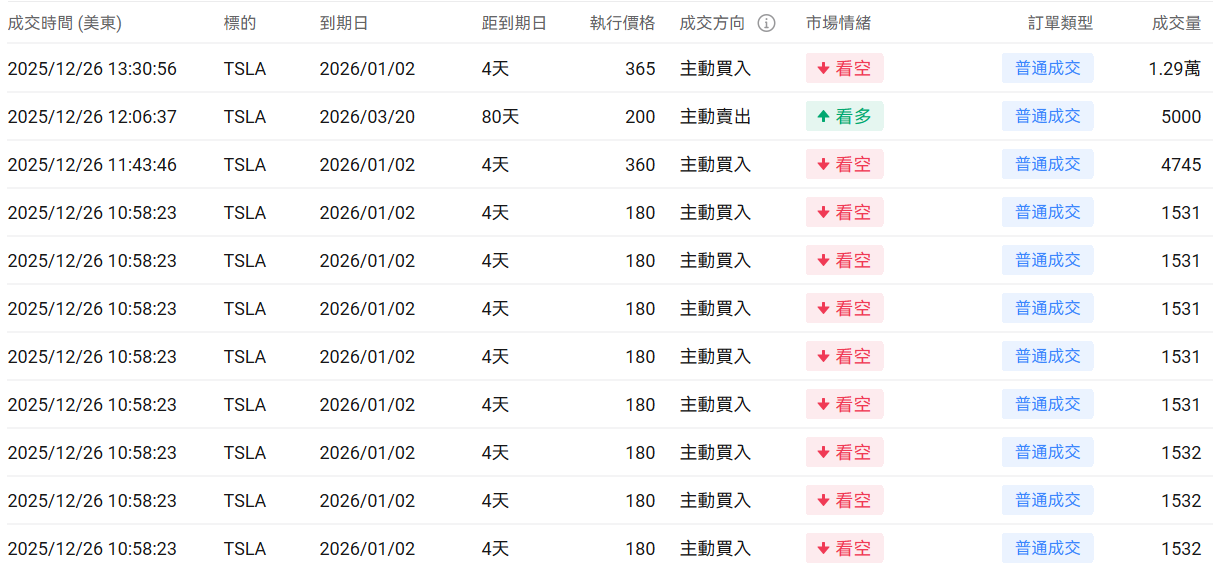The height and width of the screenshot is (567, 1213).
Task: Select 普通成交 tag in the 12:06:37 row
Action: (x=1047, y=117)
